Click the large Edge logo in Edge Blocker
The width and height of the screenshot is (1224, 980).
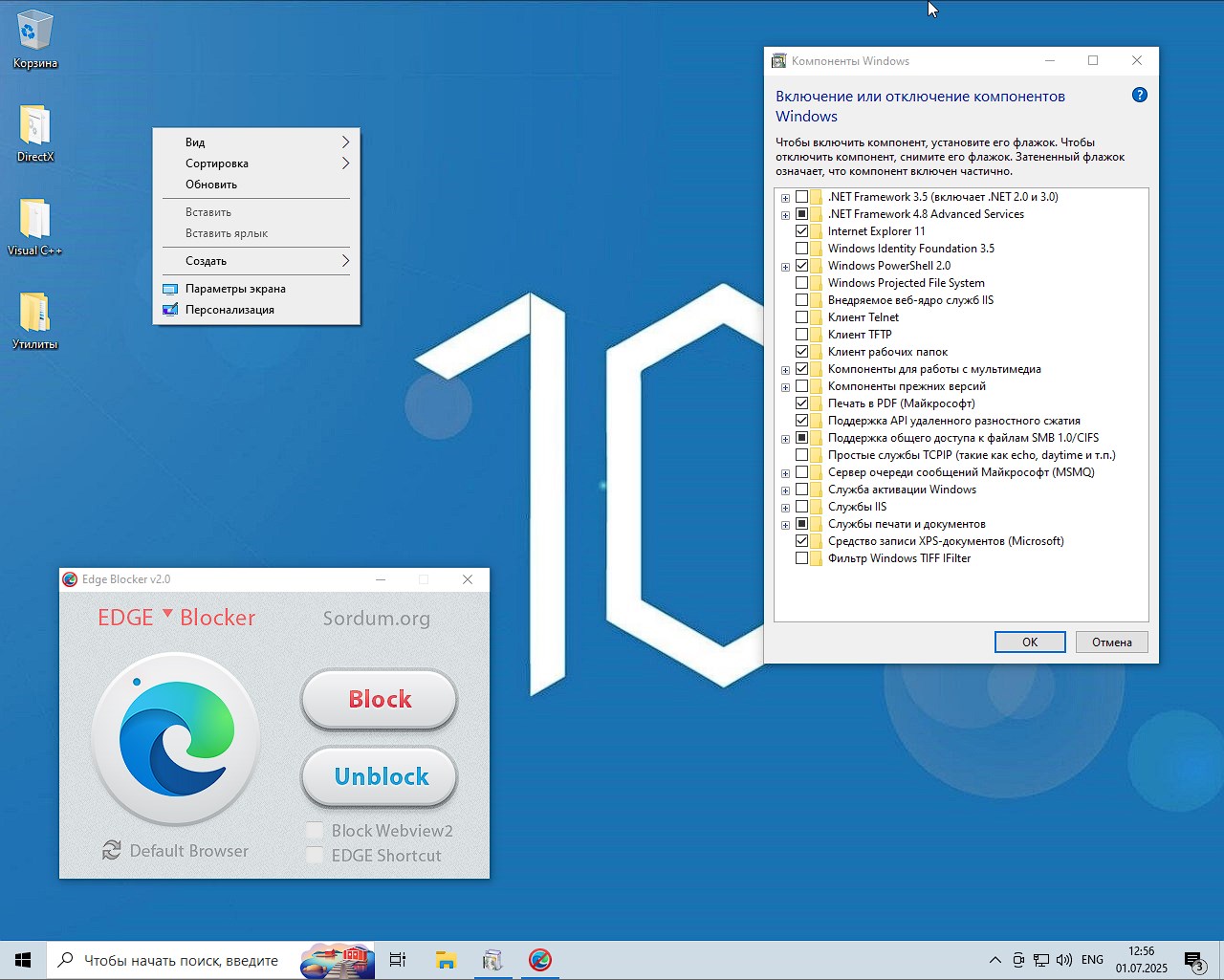pyautogui.click(x=176, y=739)
